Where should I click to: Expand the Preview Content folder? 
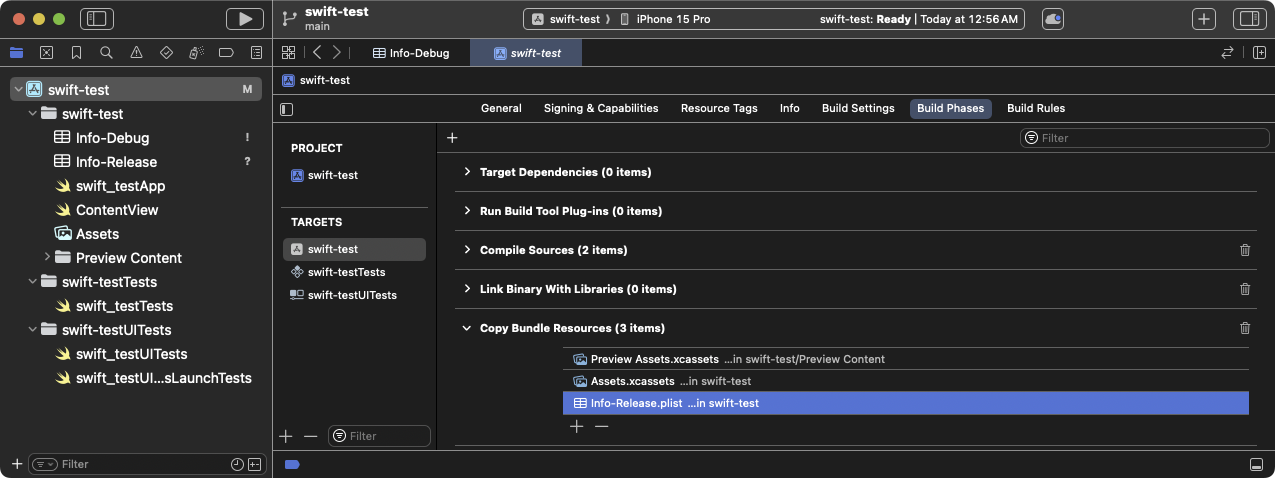(x=47, y=258)
